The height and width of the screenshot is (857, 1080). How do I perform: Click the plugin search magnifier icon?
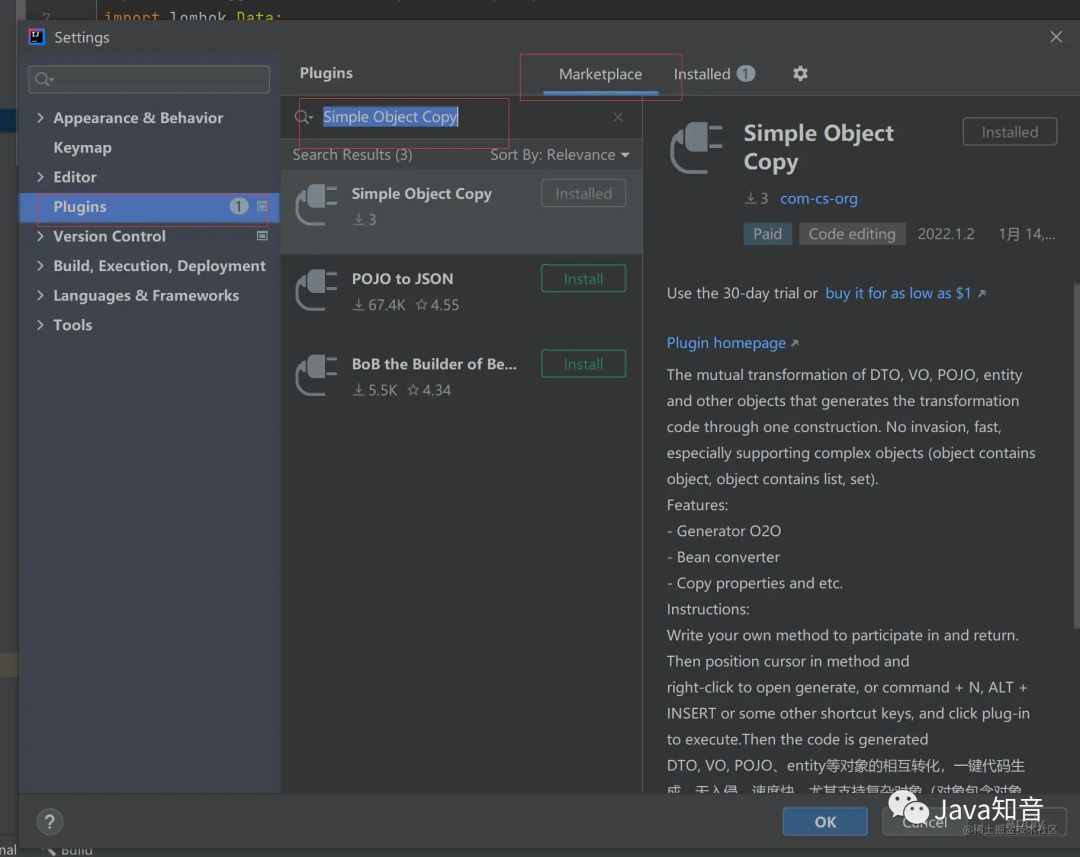click(x=304, y=117)
